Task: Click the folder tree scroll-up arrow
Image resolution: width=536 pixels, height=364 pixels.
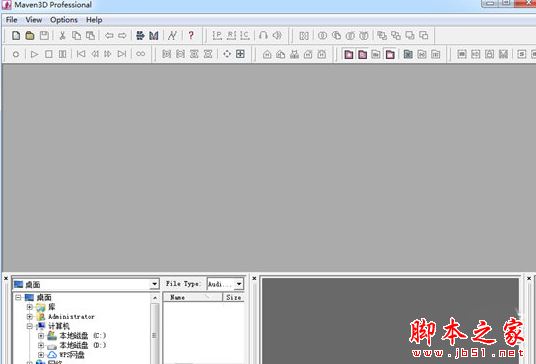Action: (155, 298)
